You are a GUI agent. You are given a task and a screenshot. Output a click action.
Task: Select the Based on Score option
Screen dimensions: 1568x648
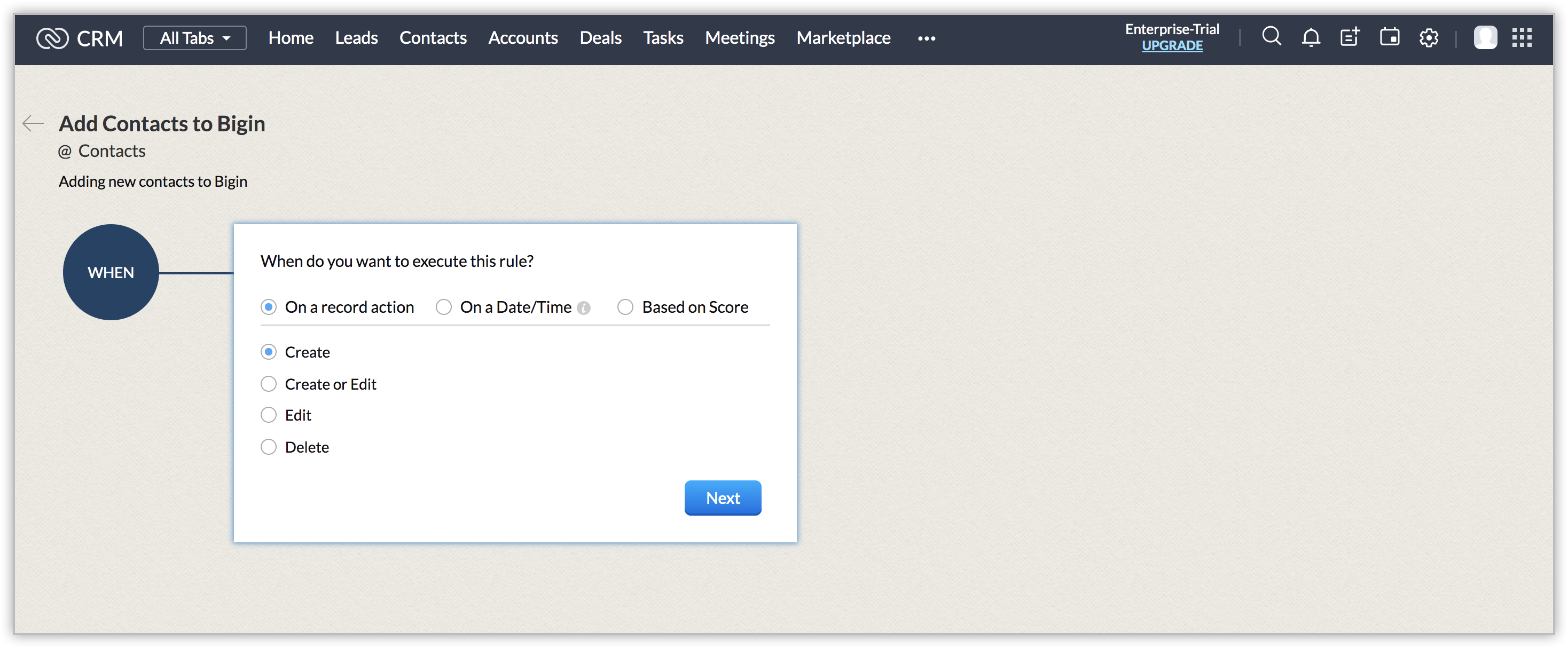(625, 307)
